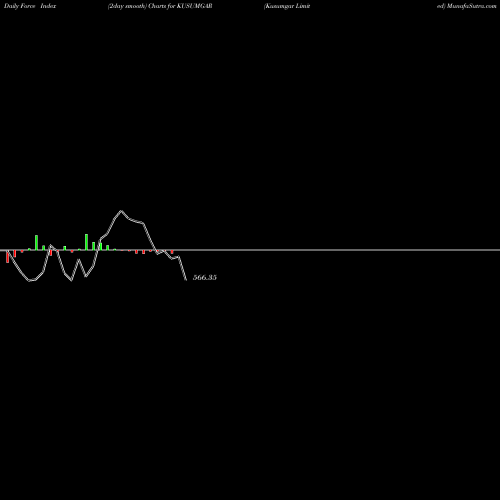Screen dimensions: 500x500
Task: Click the 'Daily Force Index' title text
Action: 30,6
